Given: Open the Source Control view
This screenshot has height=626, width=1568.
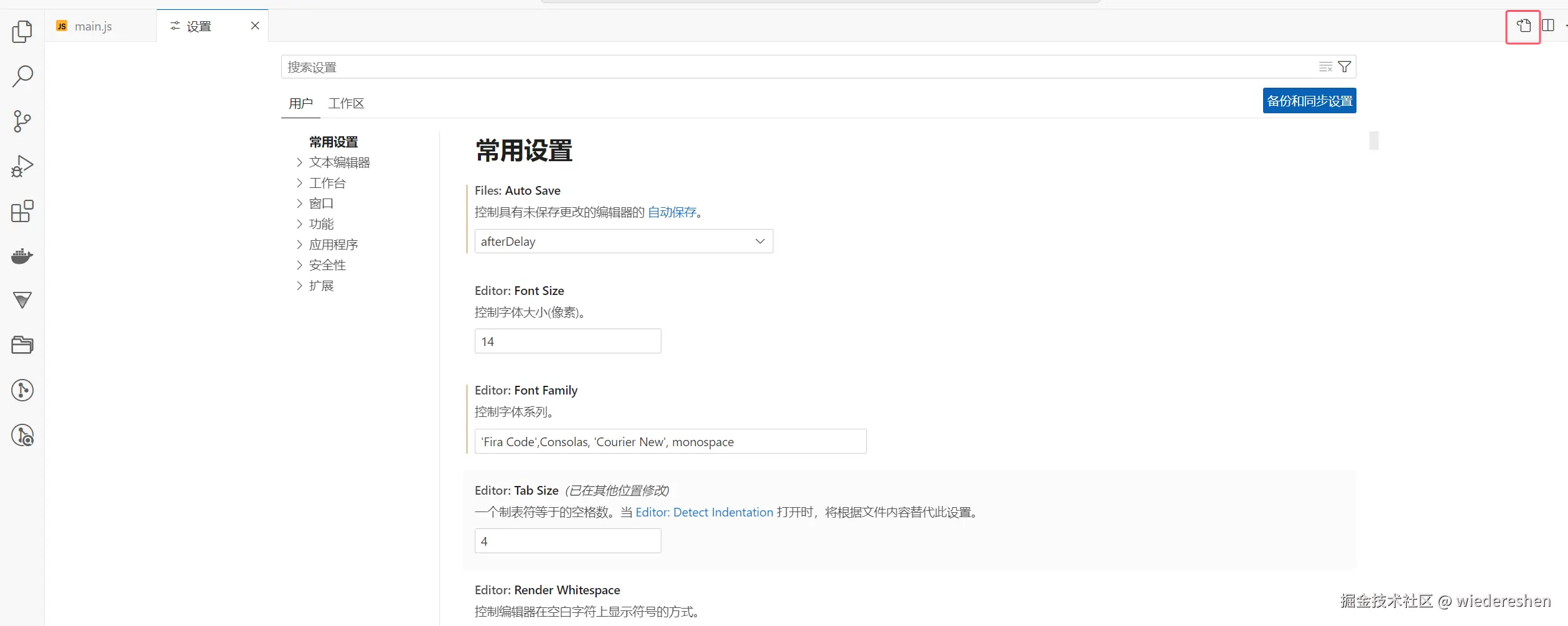Looking at the screenshot, I should [x=22, y=121].
